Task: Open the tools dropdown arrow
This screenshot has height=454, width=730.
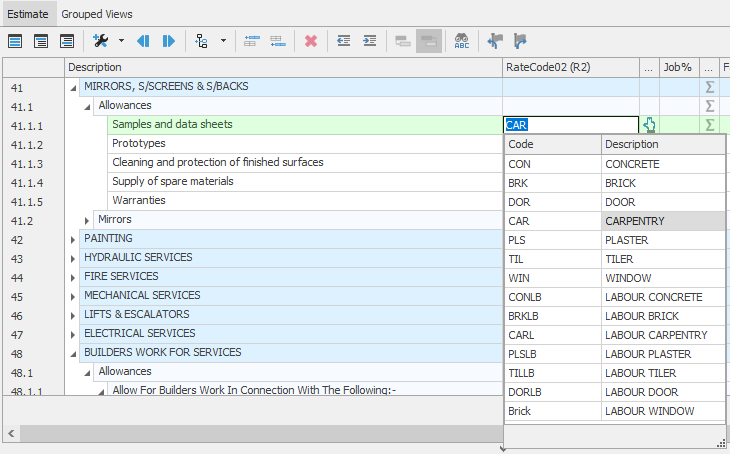Action: pos(122,41)
